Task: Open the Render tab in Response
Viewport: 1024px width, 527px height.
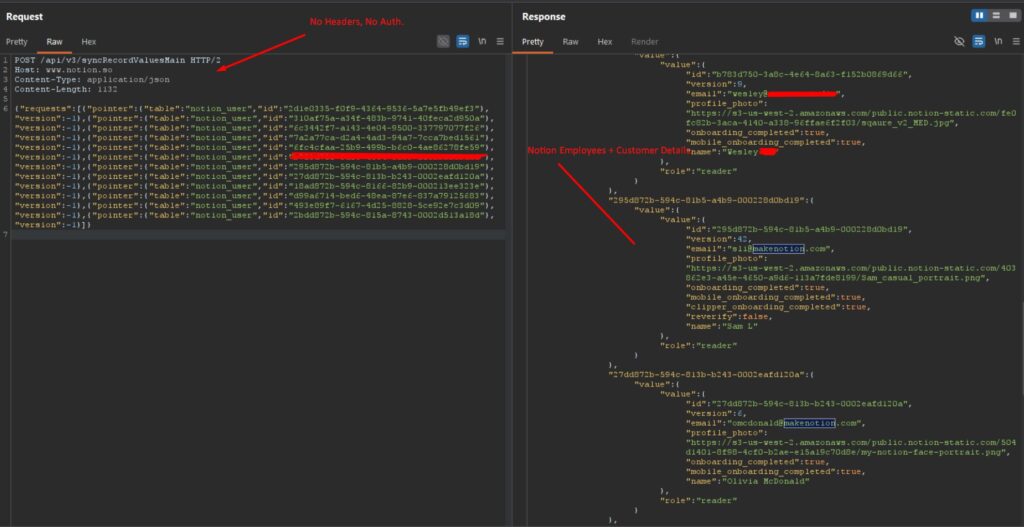Action: click(x=645, y=42)
